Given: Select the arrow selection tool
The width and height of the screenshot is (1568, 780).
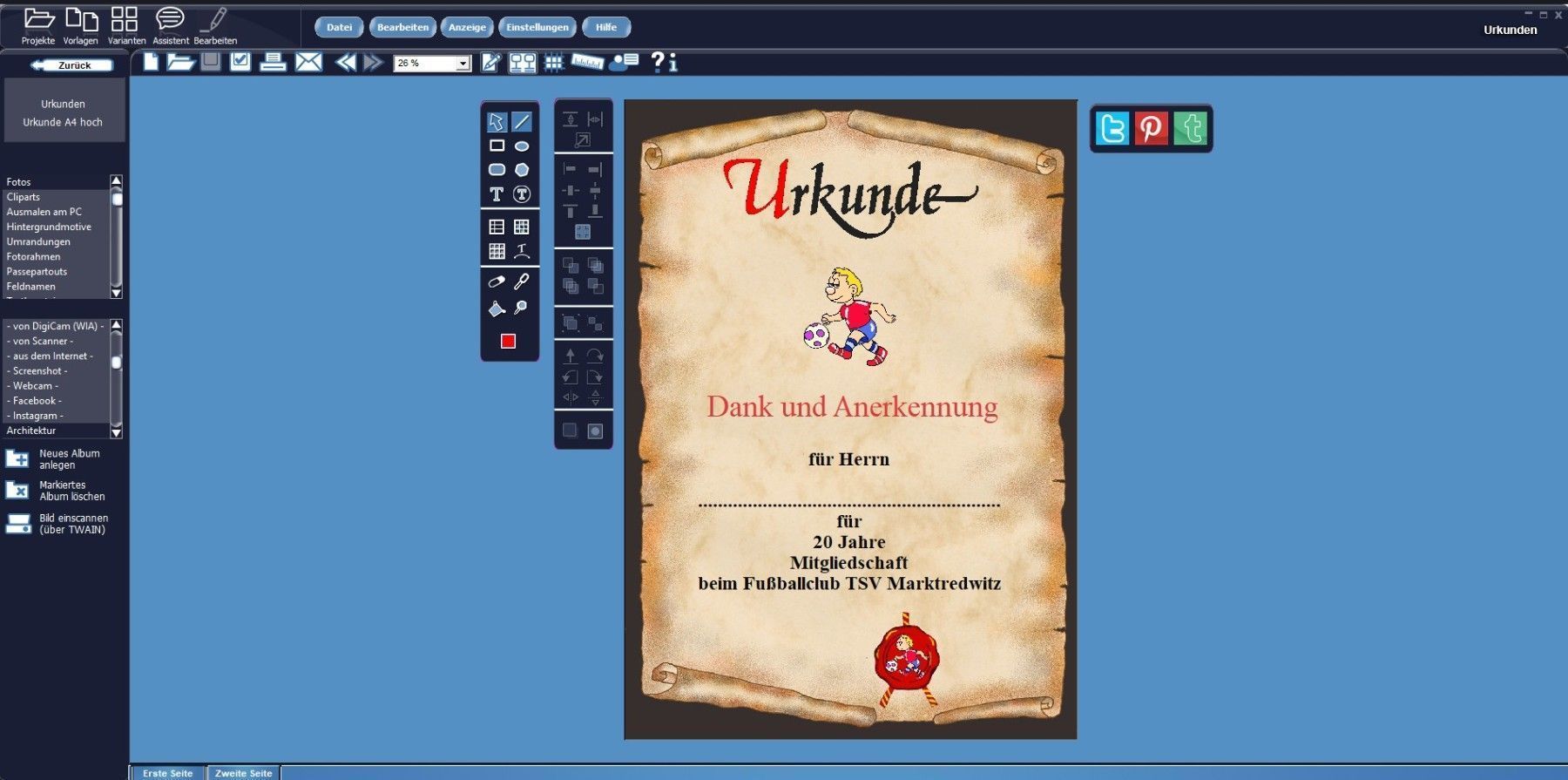Looking at the screenshot, I should coord(497,122).
